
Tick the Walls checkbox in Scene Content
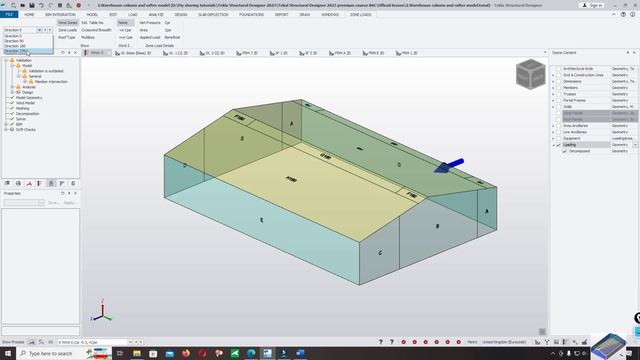(559, 107)
